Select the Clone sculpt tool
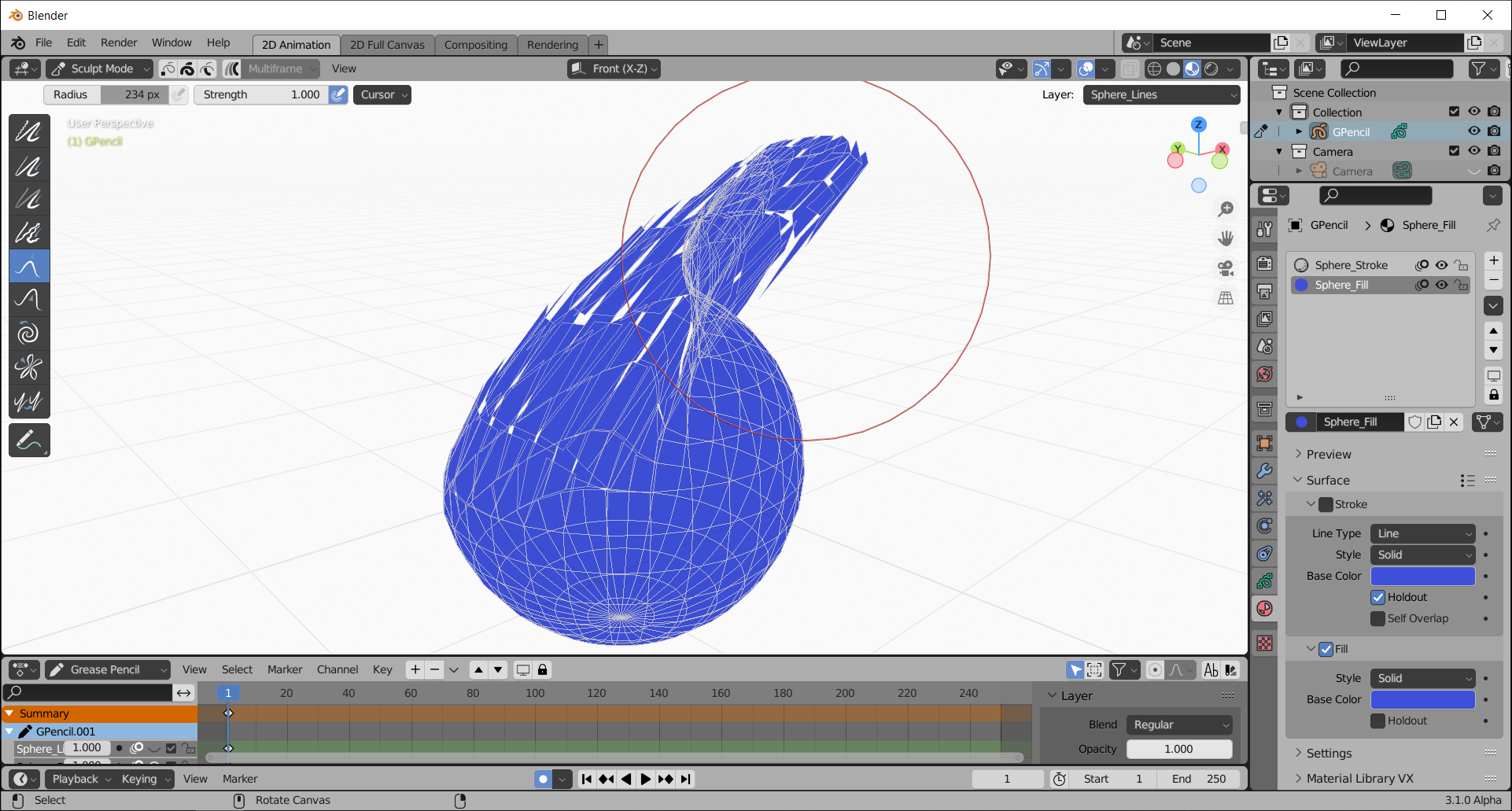1512x811 pixels. click(29, 400)
